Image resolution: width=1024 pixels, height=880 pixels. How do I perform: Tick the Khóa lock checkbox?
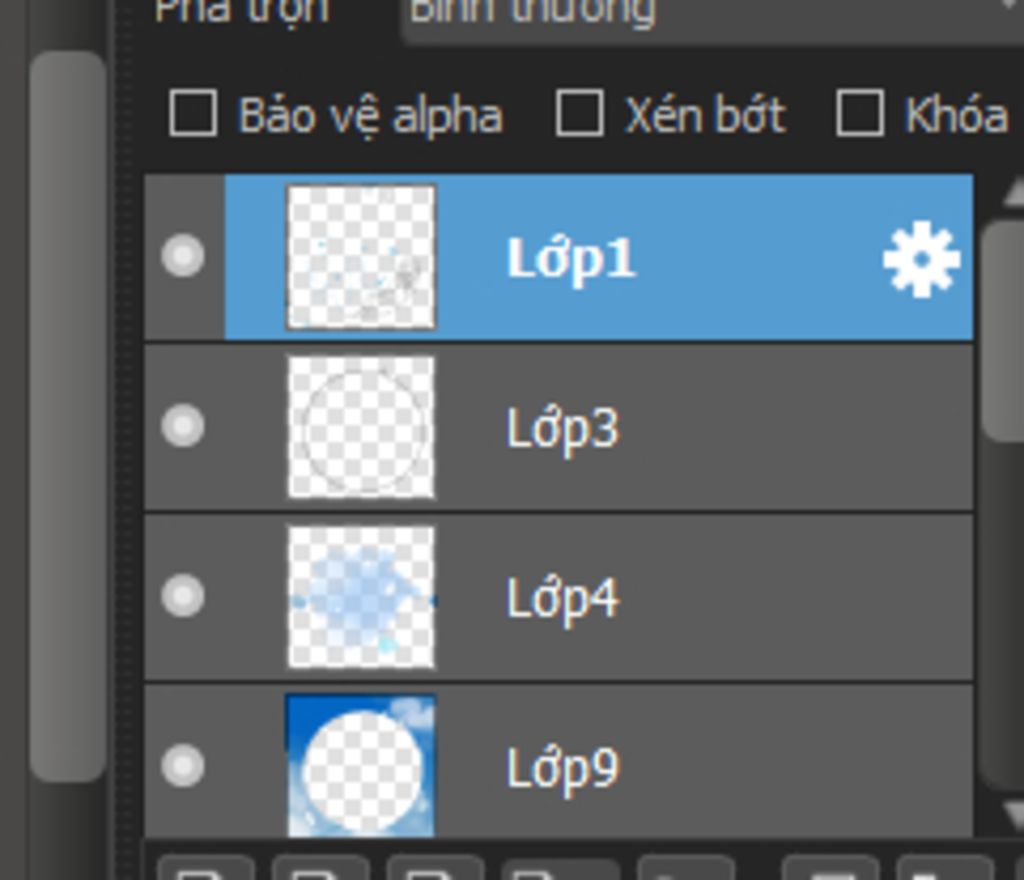click(860, 114)
